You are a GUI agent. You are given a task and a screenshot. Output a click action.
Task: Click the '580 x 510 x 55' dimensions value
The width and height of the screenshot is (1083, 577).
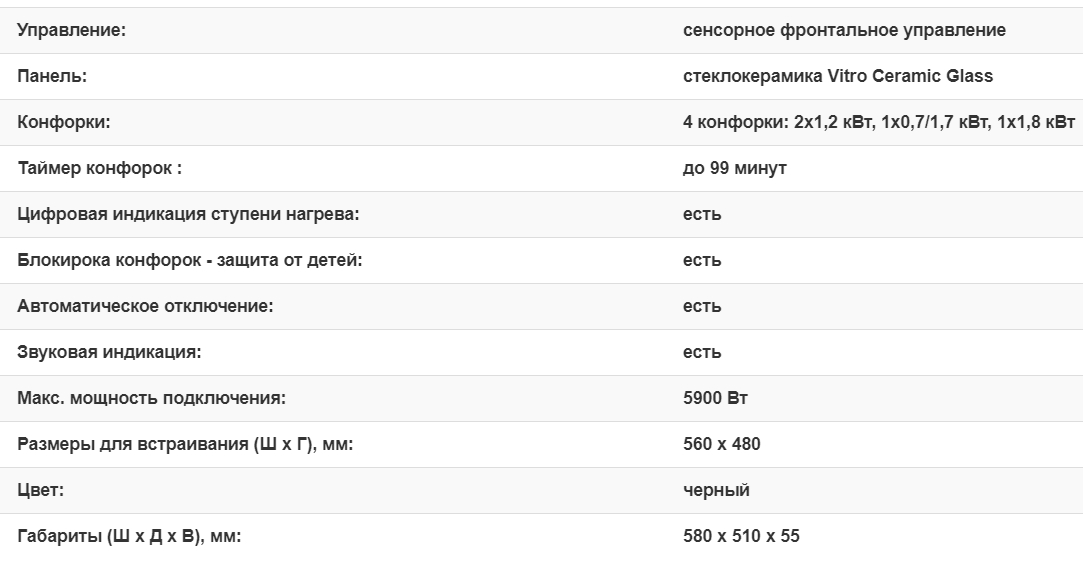pyautogui.click(x=741, y=536)
